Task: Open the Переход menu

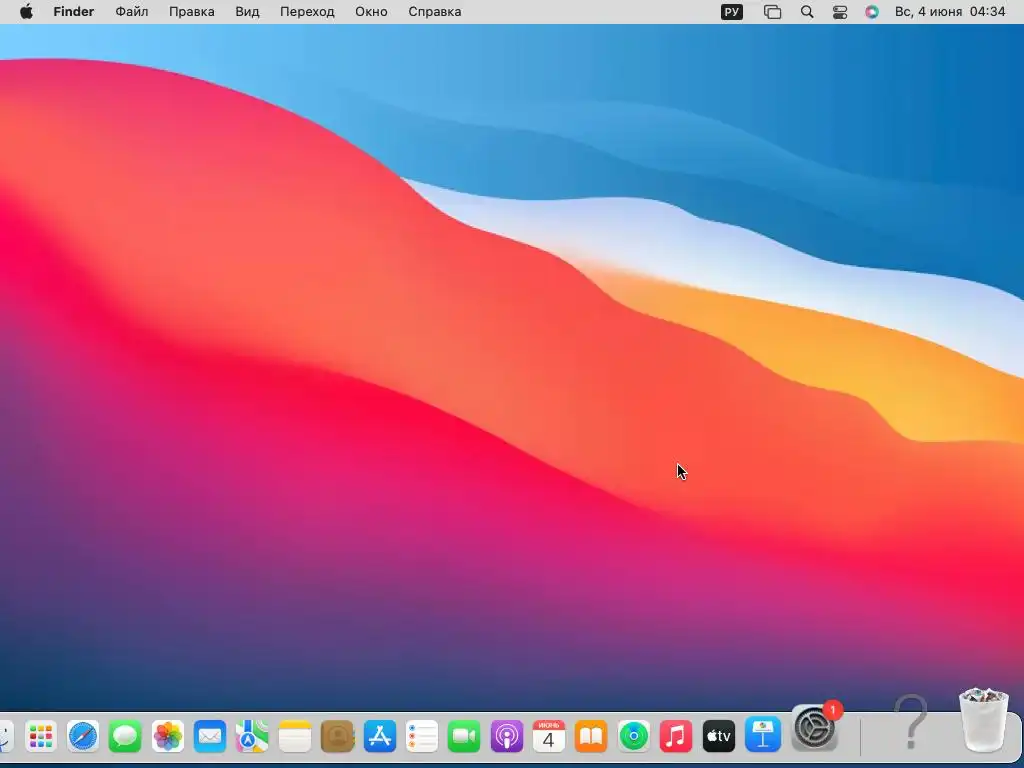Action: pos(308,12)
